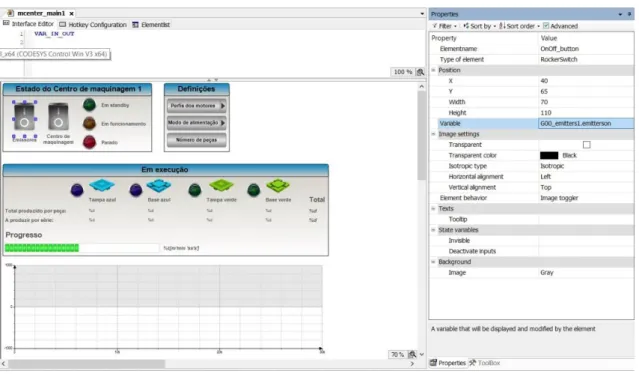Select the Tampa verde part icon
The image size is (639, 374).
[221, 185]
